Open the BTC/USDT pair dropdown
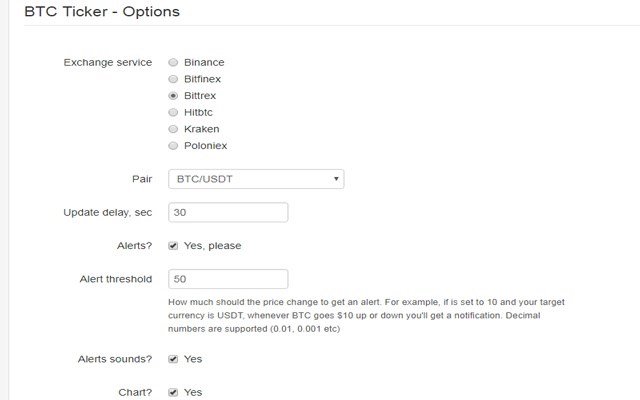640x400 pixels. 255,179
